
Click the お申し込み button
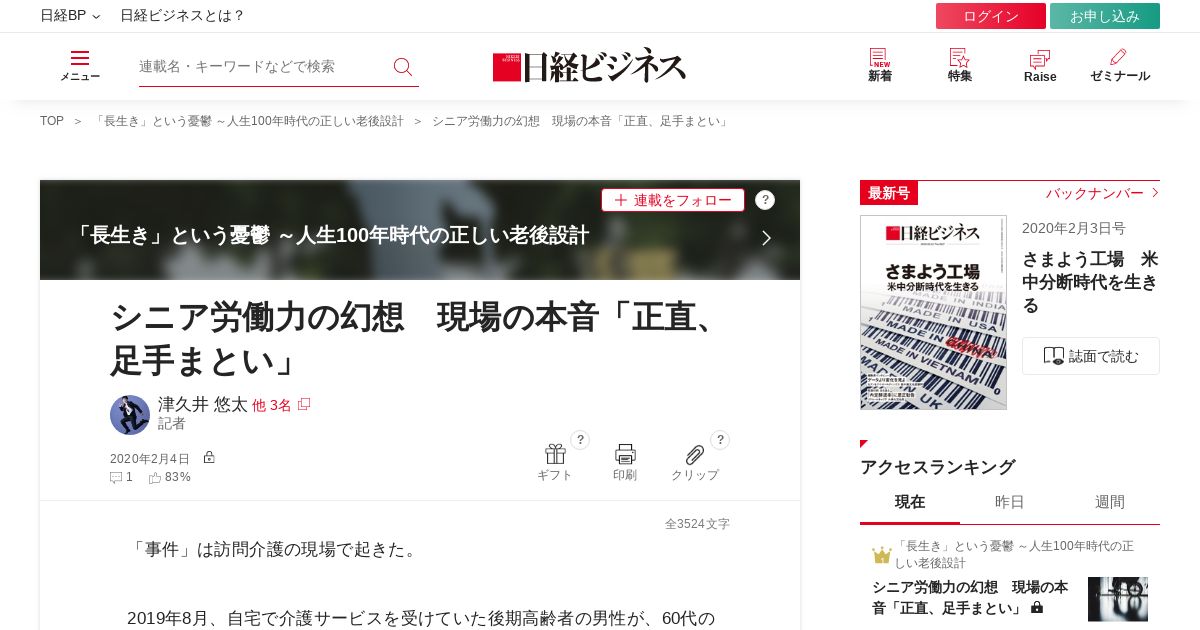tap(1105, 16)
